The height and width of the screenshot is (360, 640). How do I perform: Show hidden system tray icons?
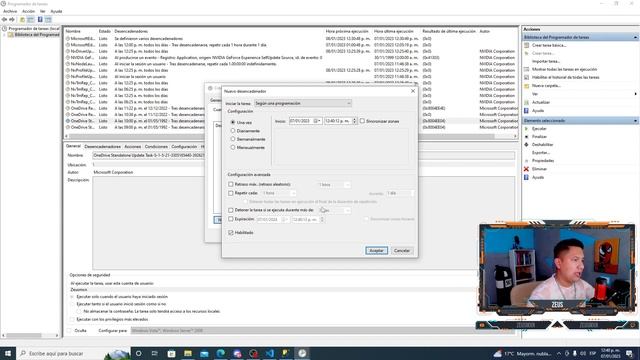559,353
